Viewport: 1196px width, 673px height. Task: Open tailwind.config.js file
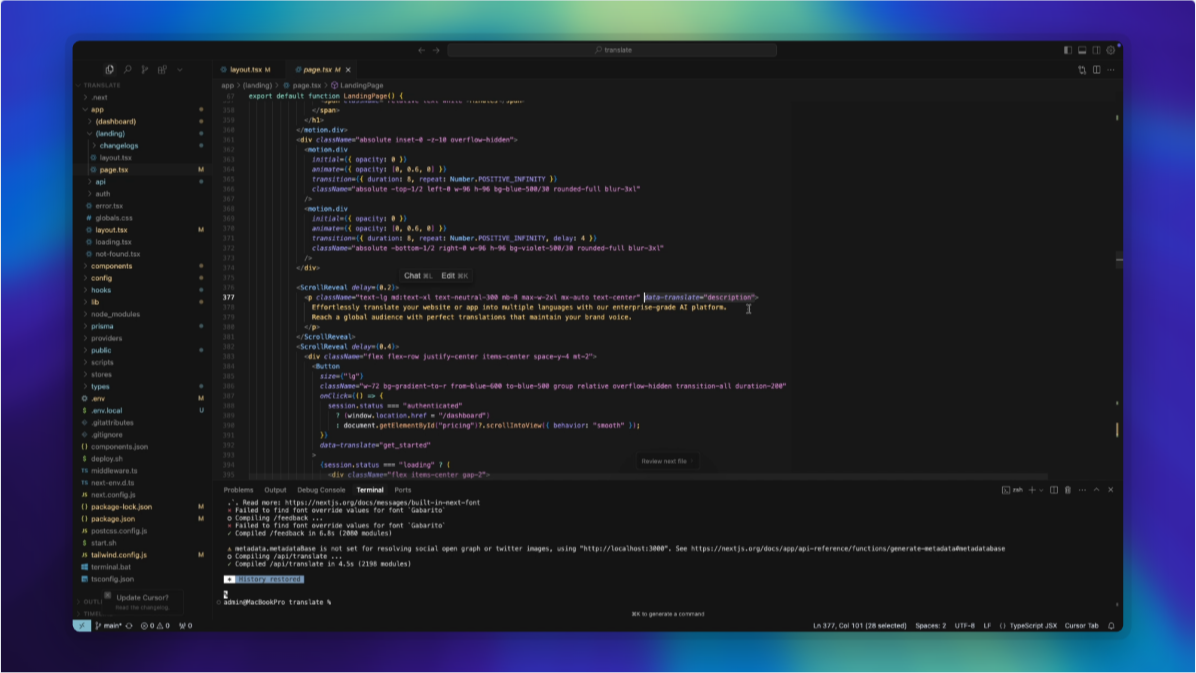(119, 555)
